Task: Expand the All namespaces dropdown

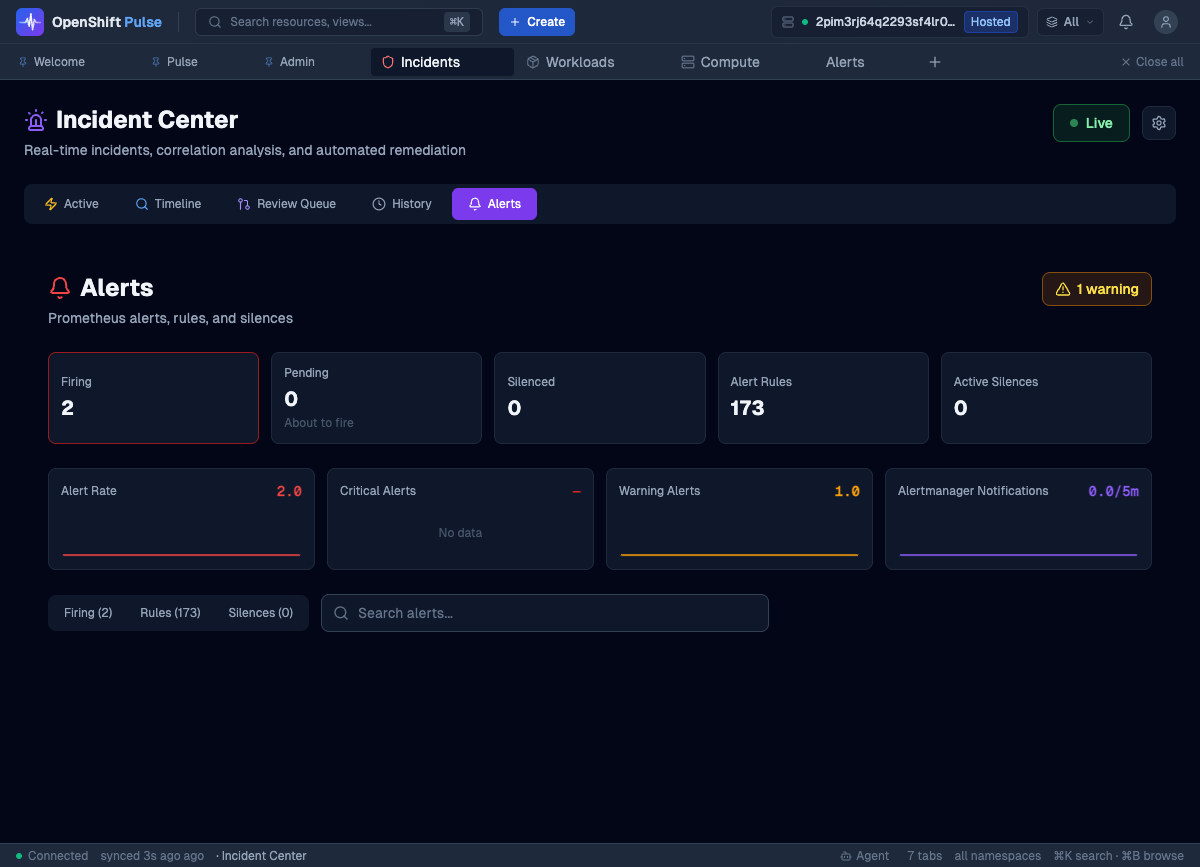Action: point(1070,22)
